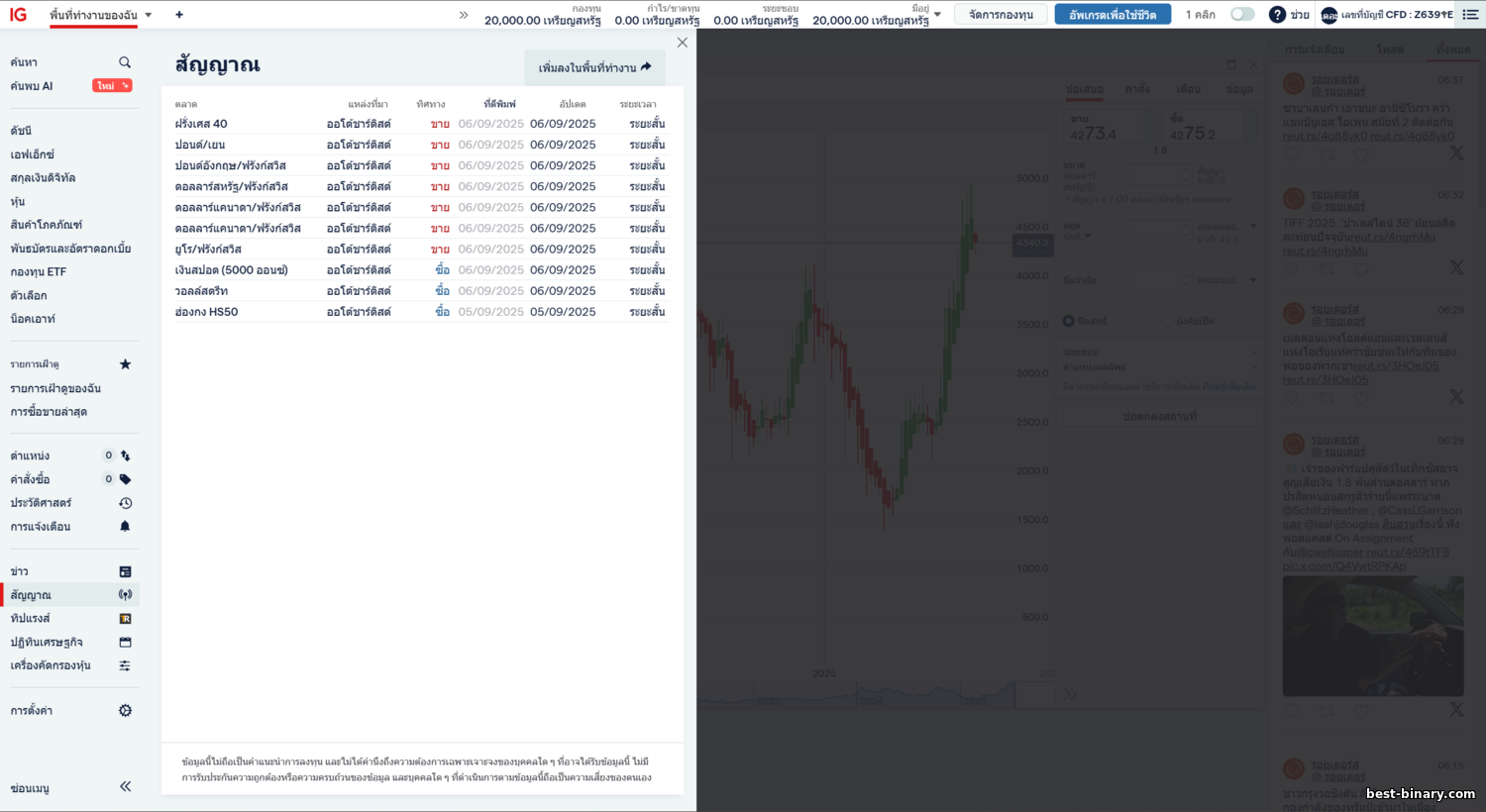Viewport: 1486px width, 812px height.
Task: Click the help question mark icon
Action: pyautogui.click(x=1277, y=15)
